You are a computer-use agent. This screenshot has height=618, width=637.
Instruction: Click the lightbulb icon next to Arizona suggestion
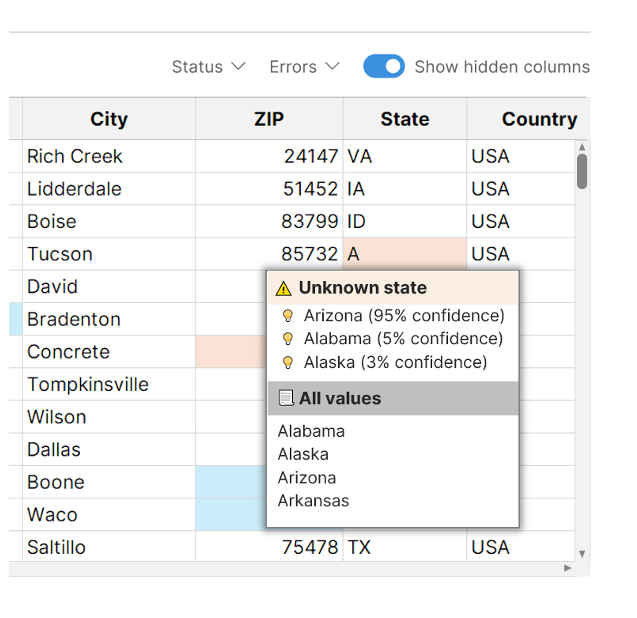pos(288,316)
